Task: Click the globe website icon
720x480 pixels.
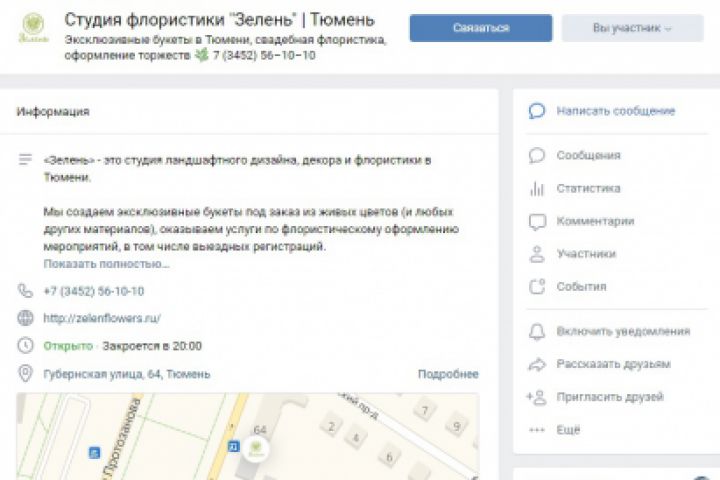Action: 25,318
